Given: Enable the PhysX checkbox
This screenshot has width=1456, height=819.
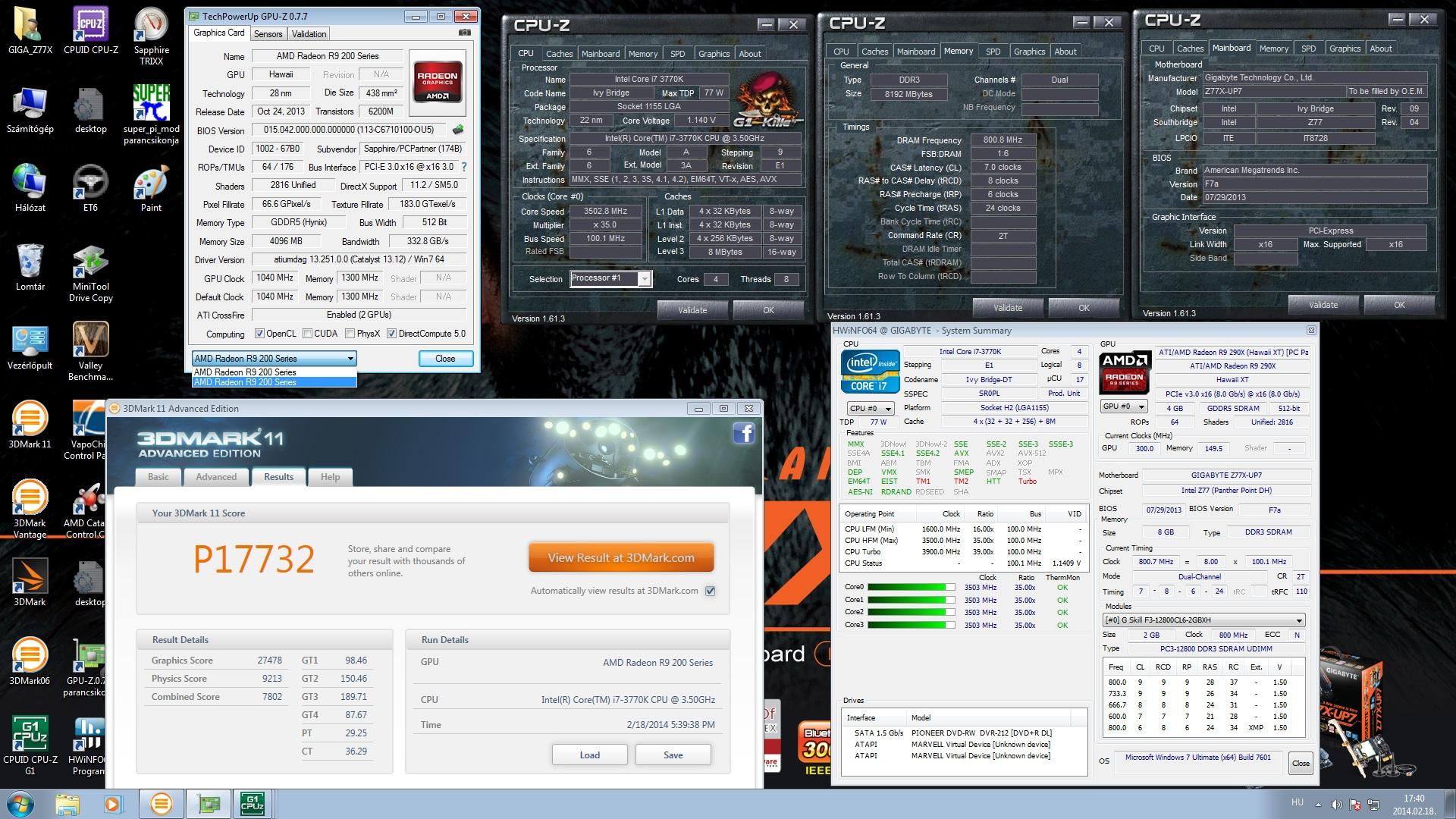Looking at the screenshot, I should click(x=350, y=334).
